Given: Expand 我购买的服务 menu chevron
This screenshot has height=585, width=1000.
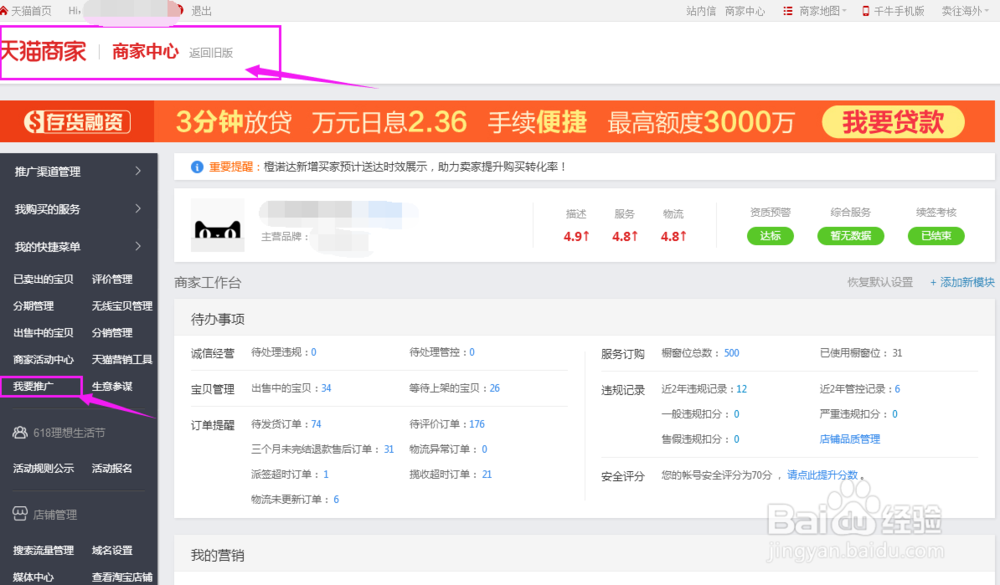Looking at the screenshot, I should (x=138, y=209).
